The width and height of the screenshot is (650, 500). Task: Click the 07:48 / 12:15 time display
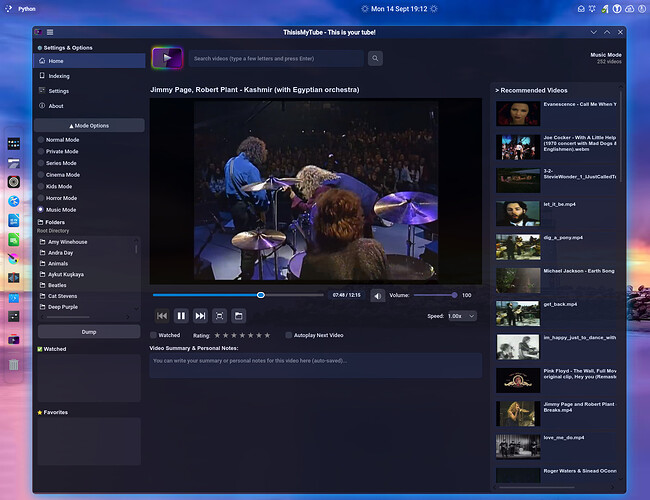pyautogui.click(x=347, y=295)
